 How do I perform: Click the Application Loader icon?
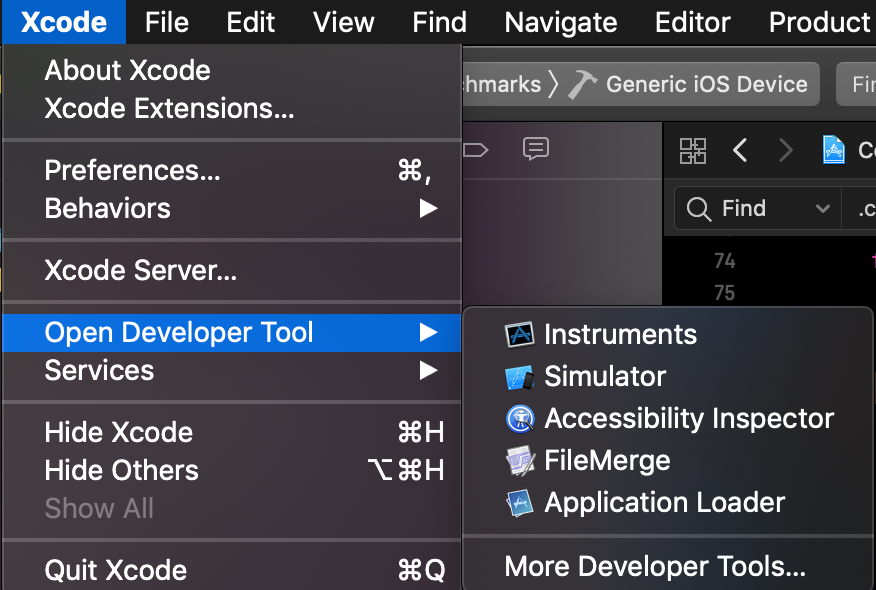(x=520, y=503)
